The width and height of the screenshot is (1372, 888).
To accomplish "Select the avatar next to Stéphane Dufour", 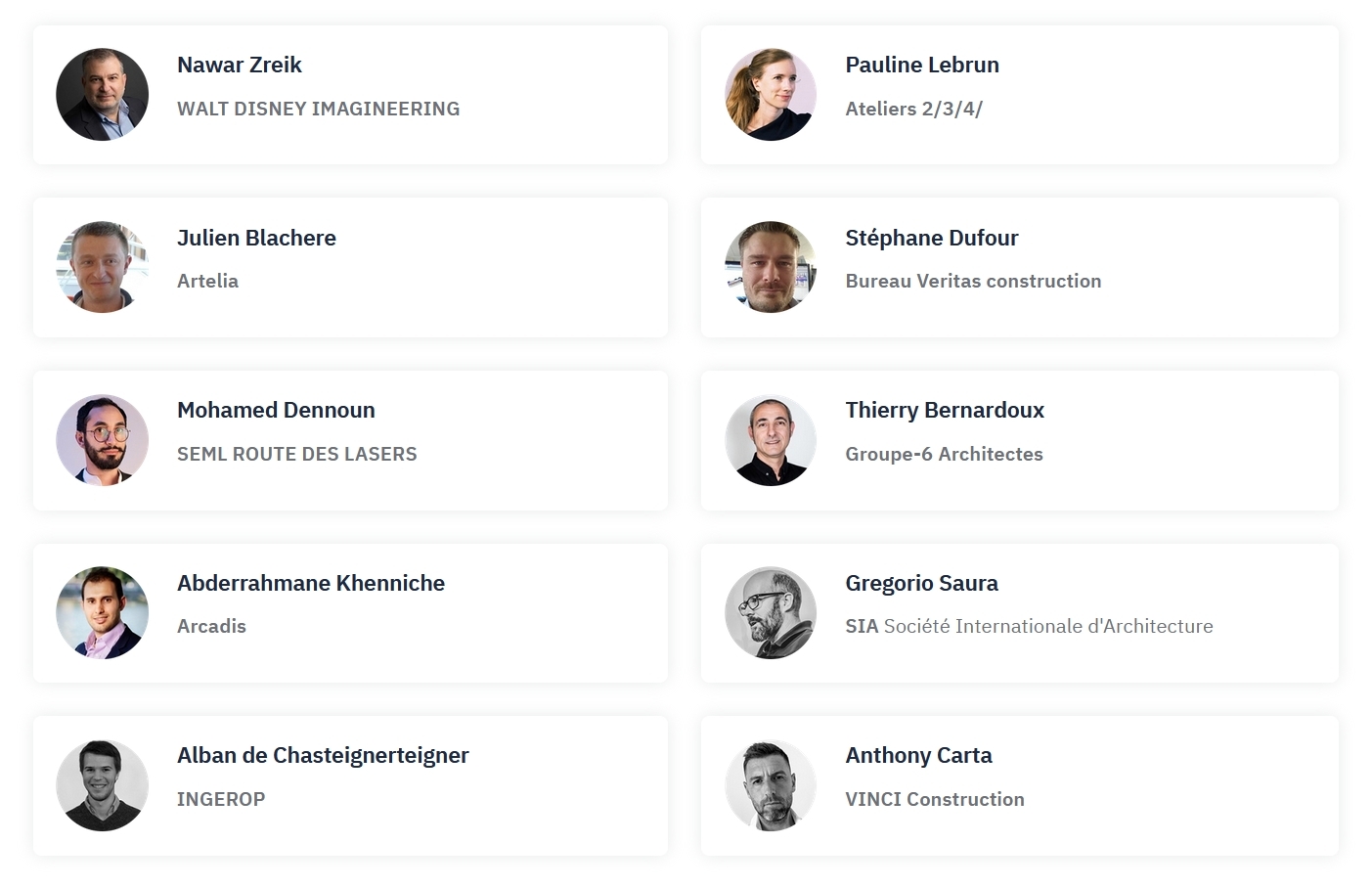I will (x=771, y=267).
